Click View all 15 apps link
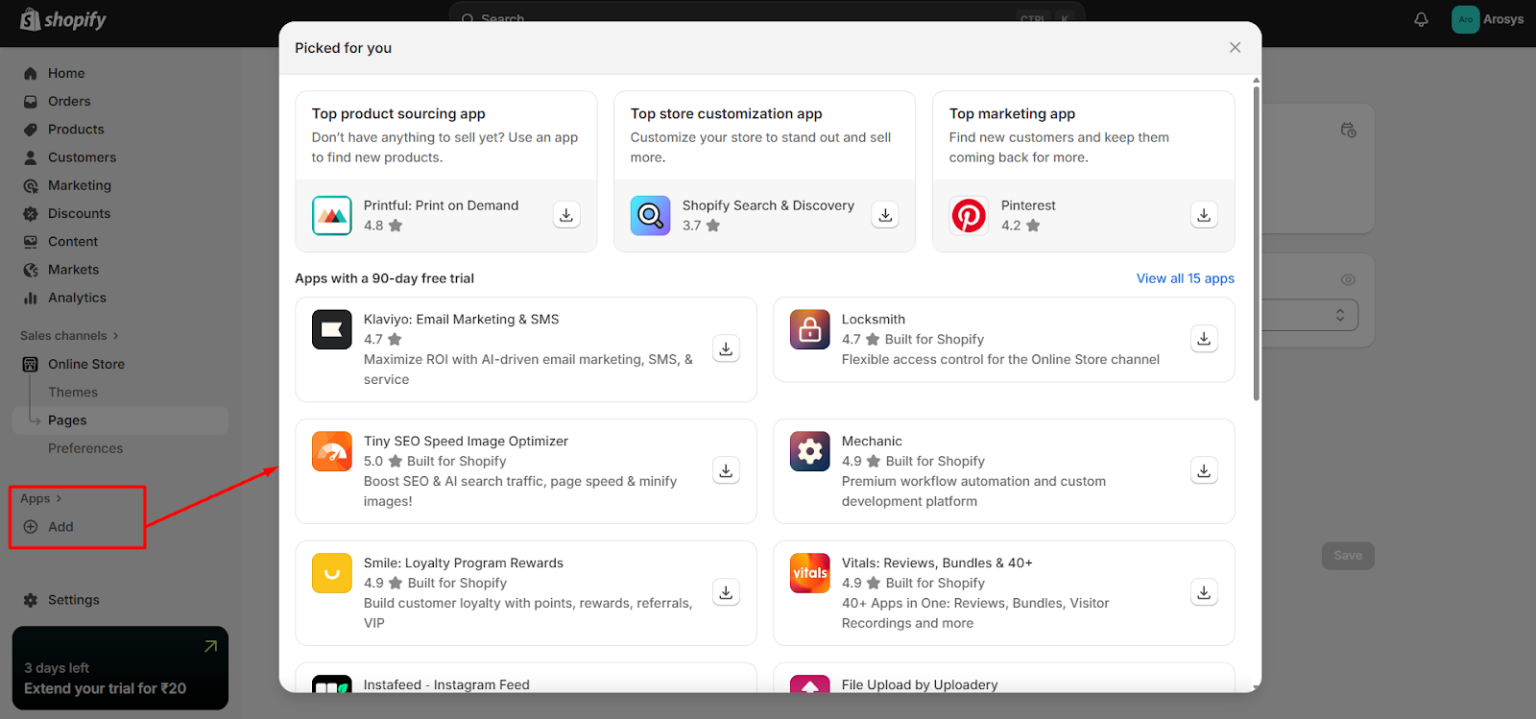 (x=1185, y=278)
